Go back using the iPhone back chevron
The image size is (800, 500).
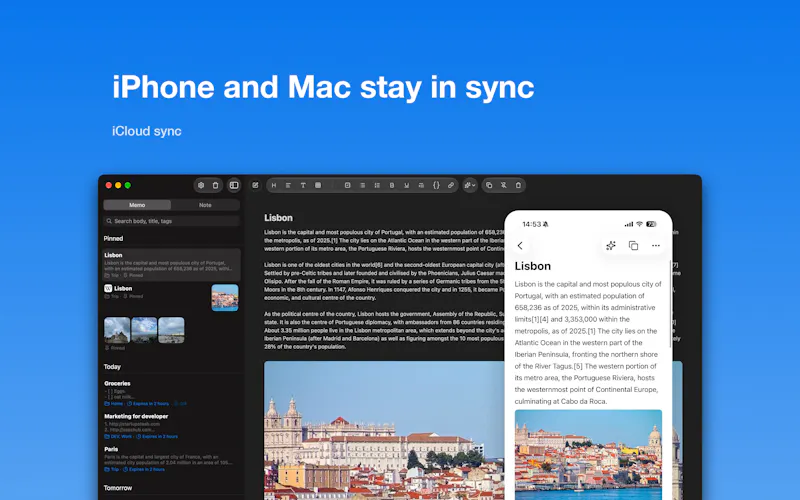coord(520,246)
